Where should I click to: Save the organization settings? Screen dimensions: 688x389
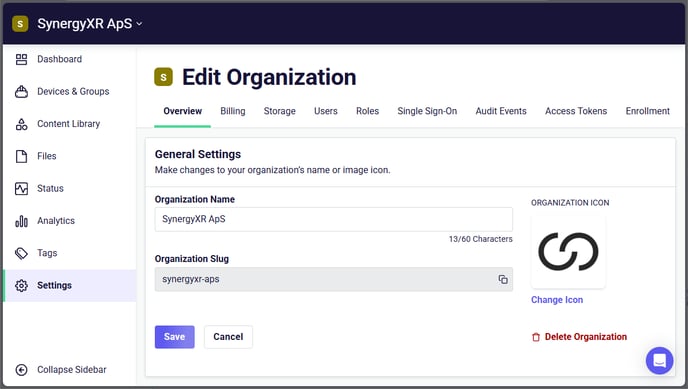pyautogui.click(x=174, y=337)
